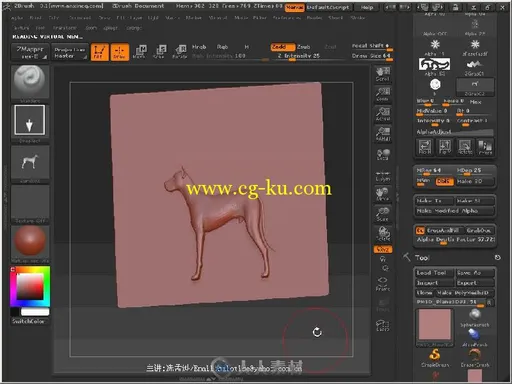Click the Actual size icon
The width and height of the screenshot is (512, 384).
click(383, 114)
